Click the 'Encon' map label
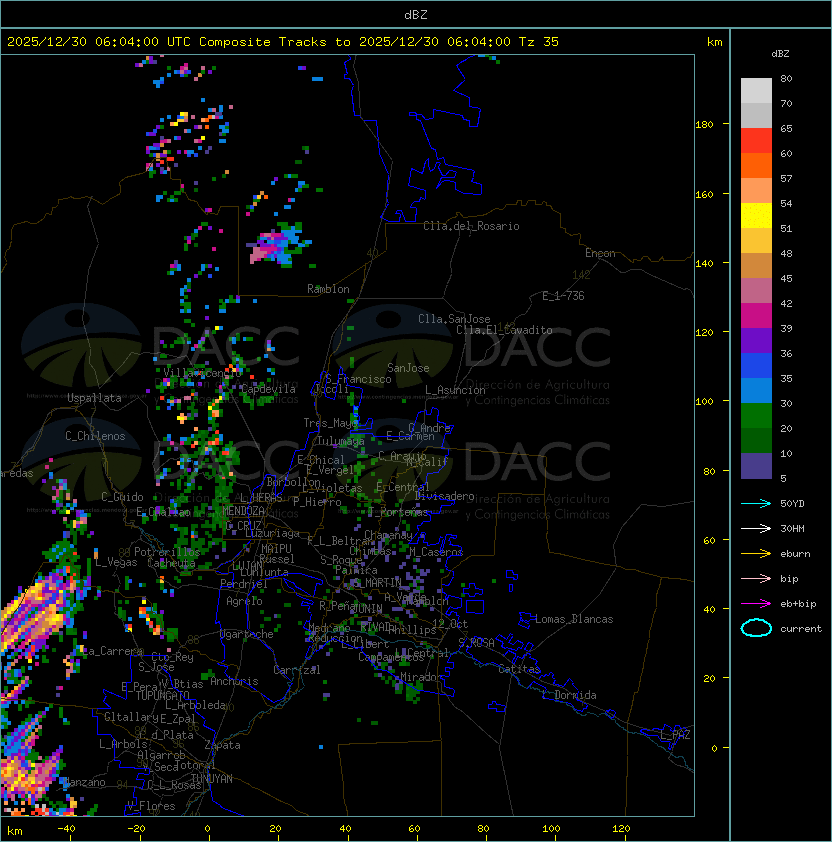 tap(600, 253)
